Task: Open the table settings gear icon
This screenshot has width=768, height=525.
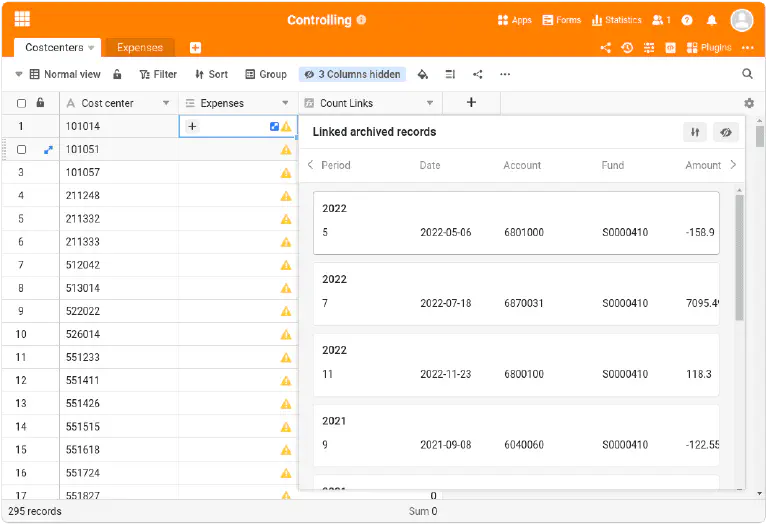Action: (x=749, y=103)
